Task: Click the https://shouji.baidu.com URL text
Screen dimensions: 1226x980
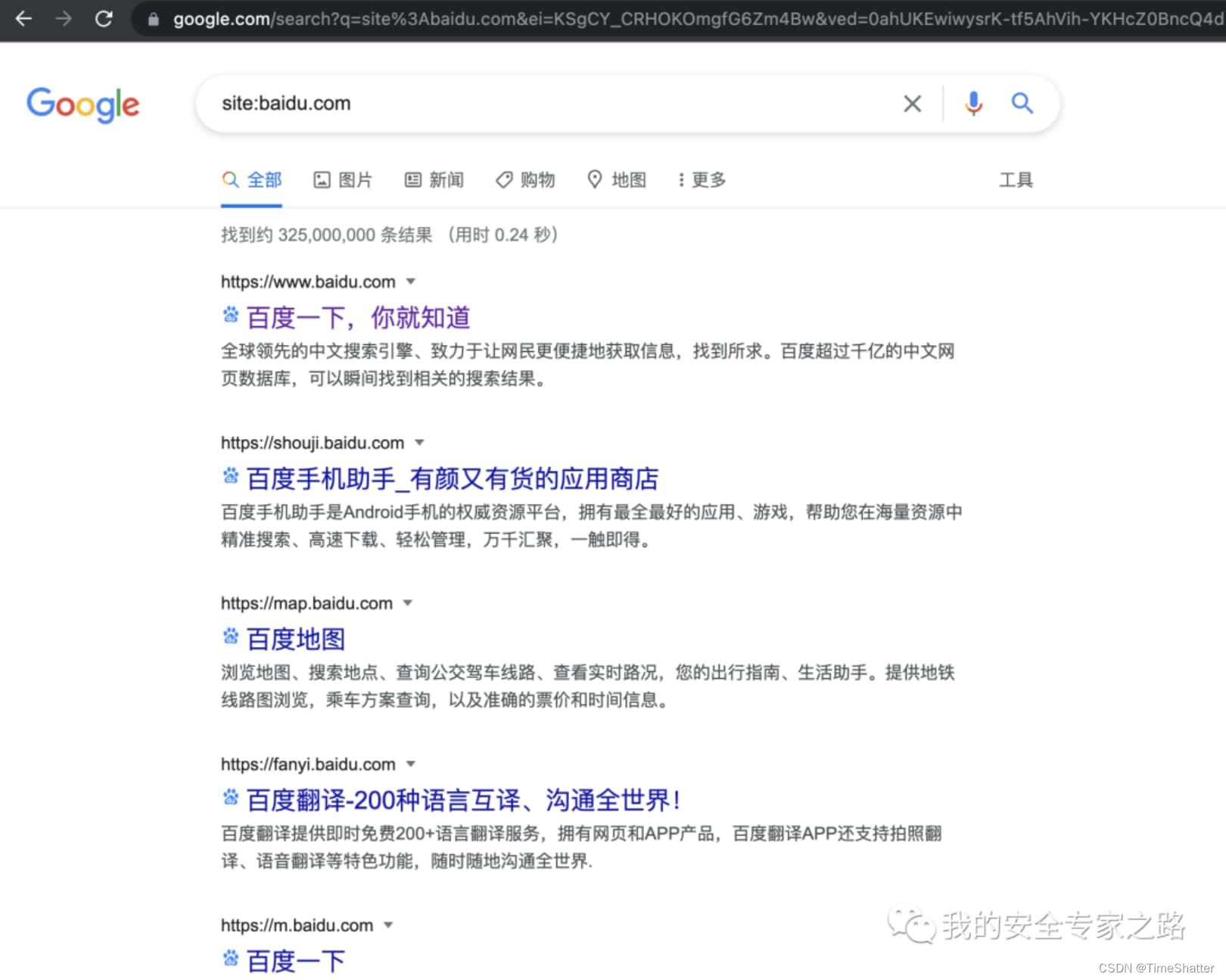Action: 313,443
